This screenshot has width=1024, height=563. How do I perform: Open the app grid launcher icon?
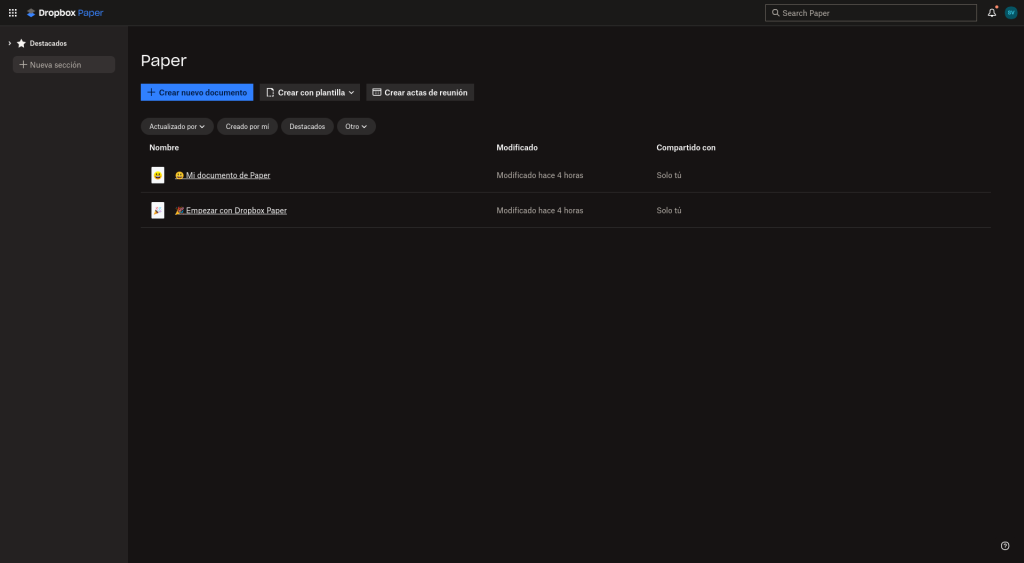tap(13, 13)
